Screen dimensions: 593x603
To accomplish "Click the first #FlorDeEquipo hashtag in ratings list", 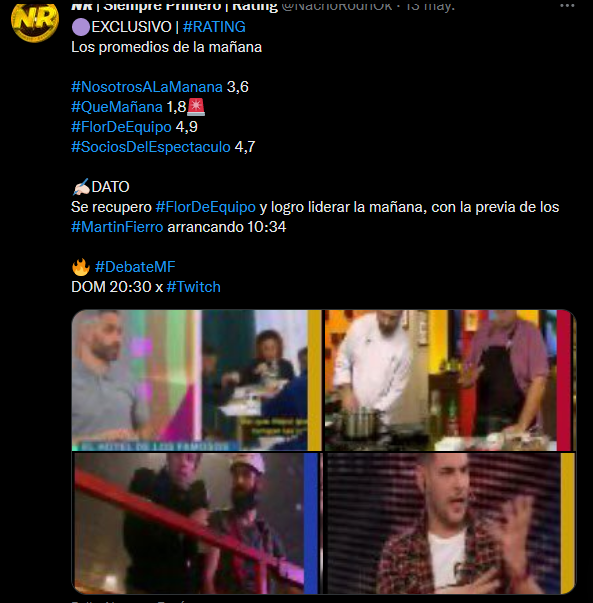I will 122,127.
